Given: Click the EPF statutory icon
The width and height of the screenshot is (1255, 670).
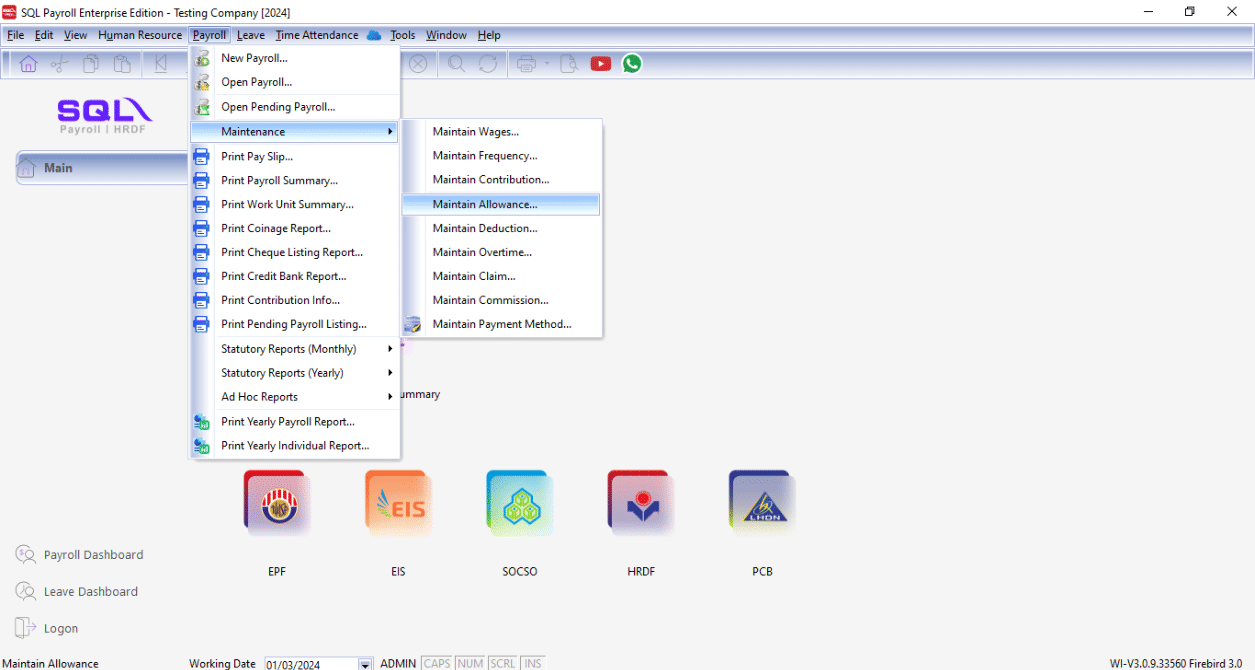Looking at the screenshot, I should 276,505.
